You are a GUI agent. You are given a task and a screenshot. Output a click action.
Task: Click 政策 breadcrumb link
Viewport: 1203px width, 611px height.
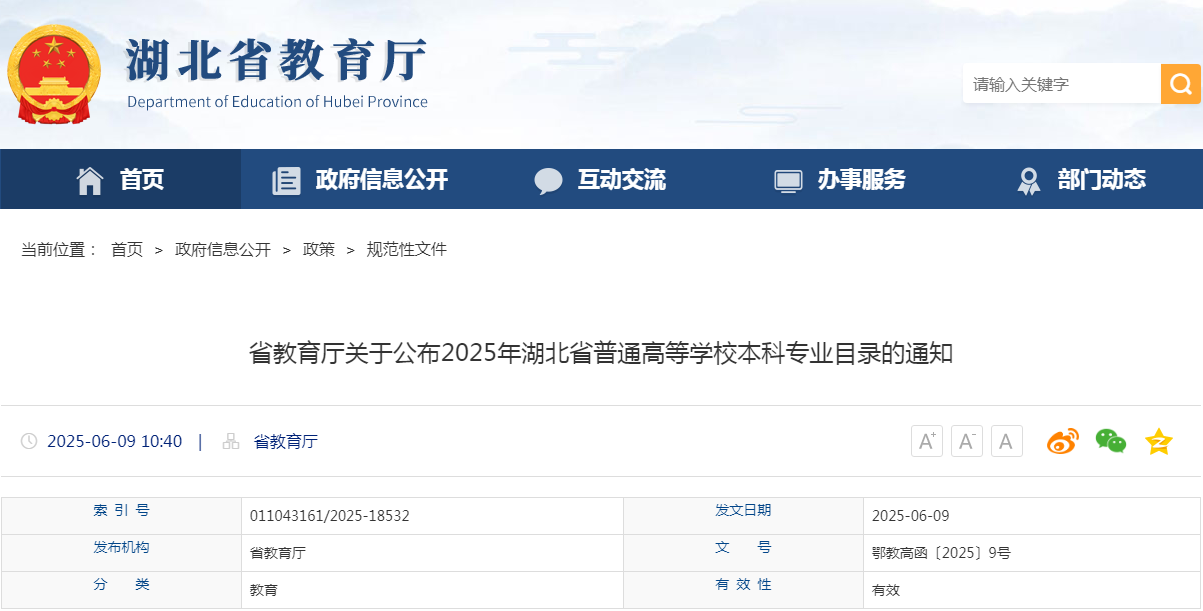[319, 250]
